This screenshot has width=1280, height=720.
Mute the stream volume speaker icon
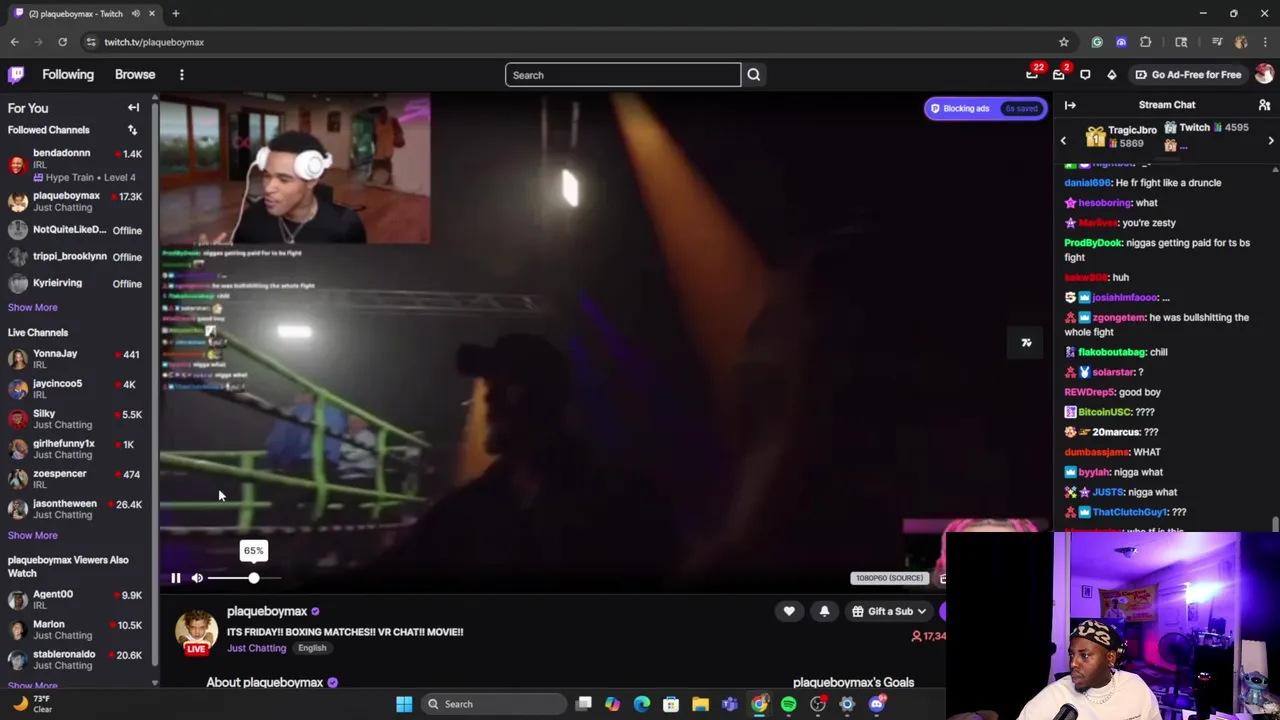pos(197,578)
